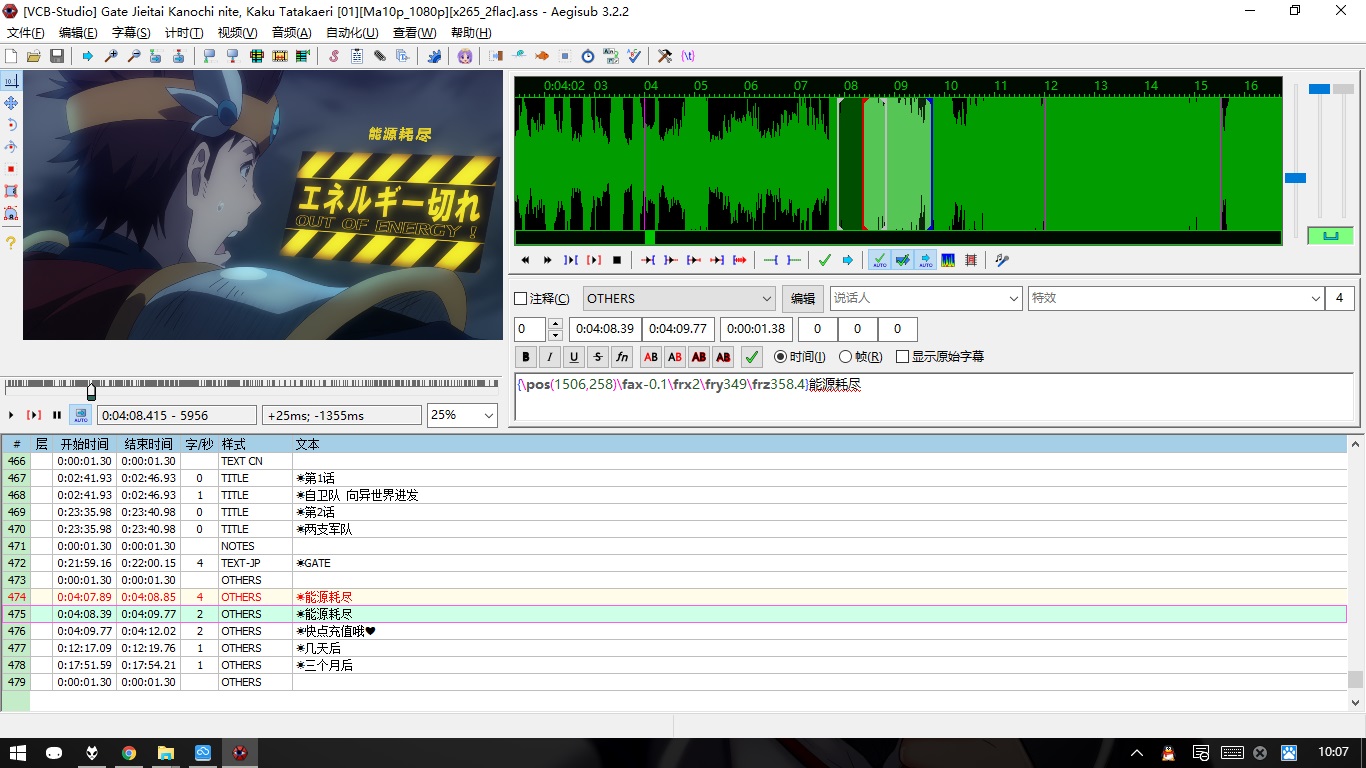Click the blue arrow jump-to icon in the toolbar
Image resolution: width=1366 pixels, height=768 pixels.
[87, 56]
